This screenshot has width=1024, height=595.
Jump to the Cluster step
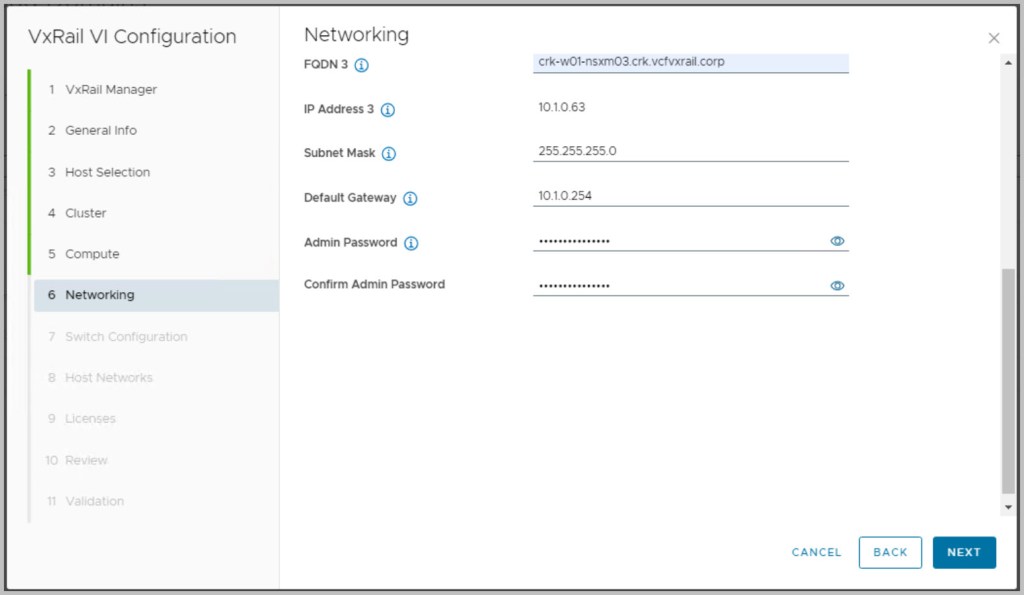(x=85, y=213)
